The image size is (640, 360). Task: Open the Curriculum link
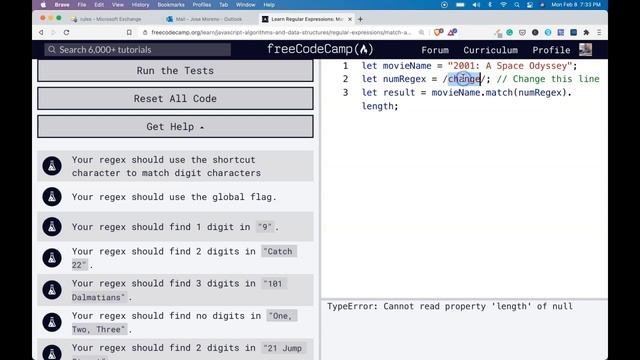pyautogui.click(x=490, y=50)
